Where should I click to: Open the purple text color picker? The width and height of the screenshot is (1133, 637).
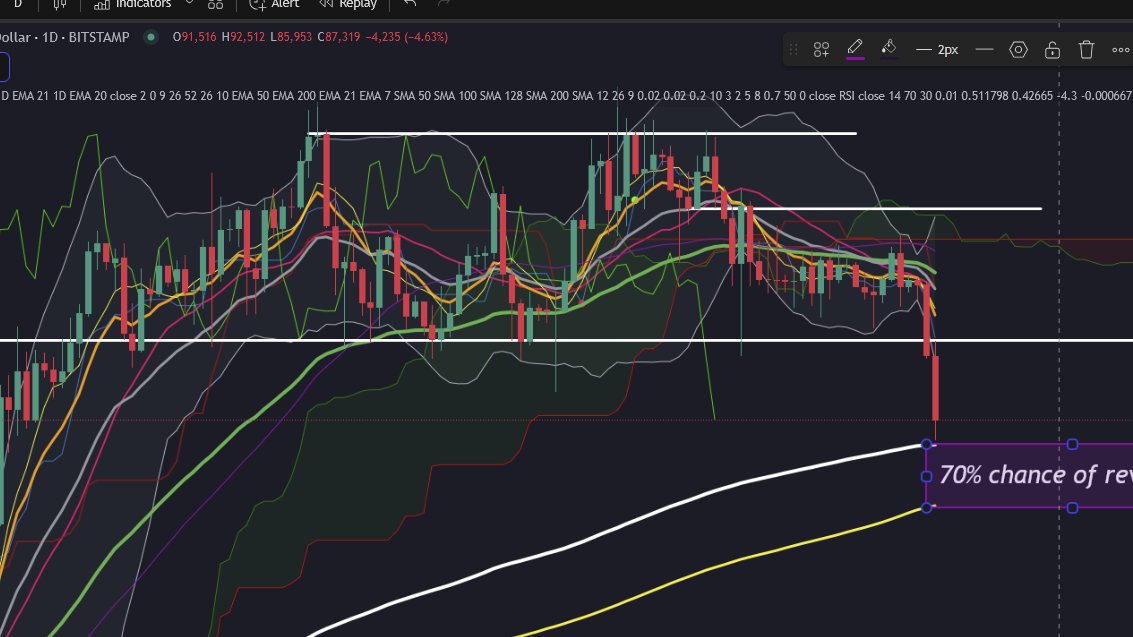(855, 49)
